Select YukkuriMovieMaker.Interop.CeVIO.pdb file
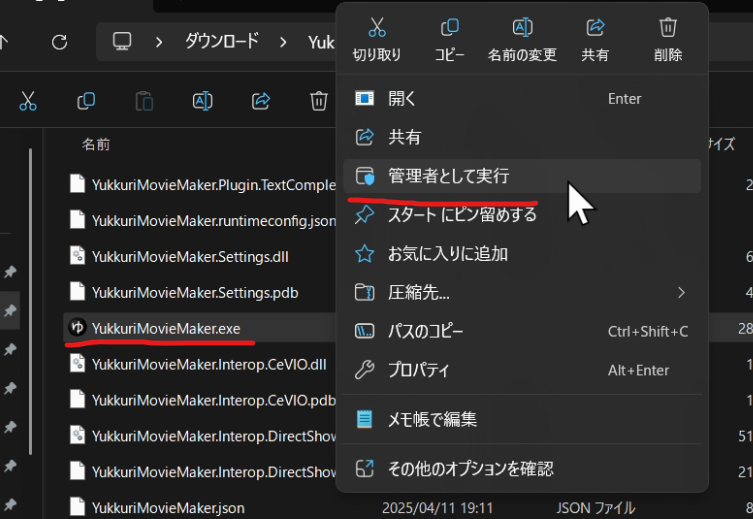This screenshot has width=753, height=519. pyautogui.click(x=214, y=400)
